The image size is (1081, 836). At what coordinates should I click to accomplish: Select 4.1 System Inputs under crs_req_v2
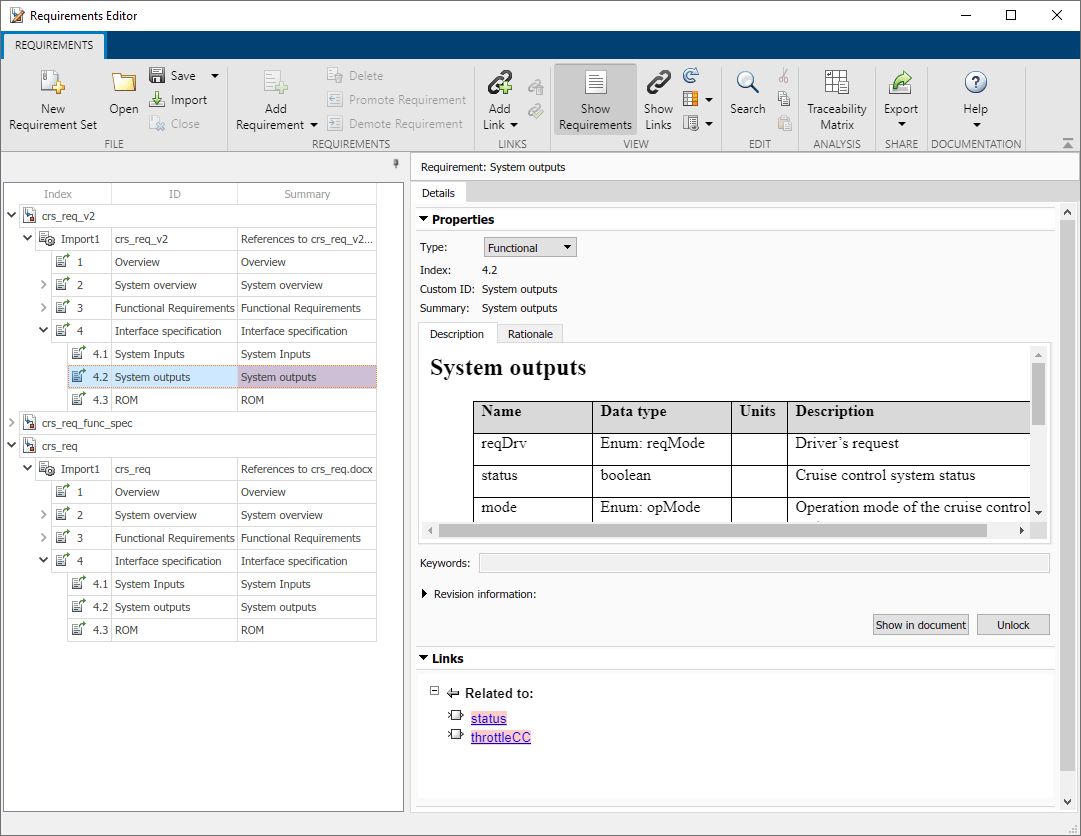pos(222,354)
